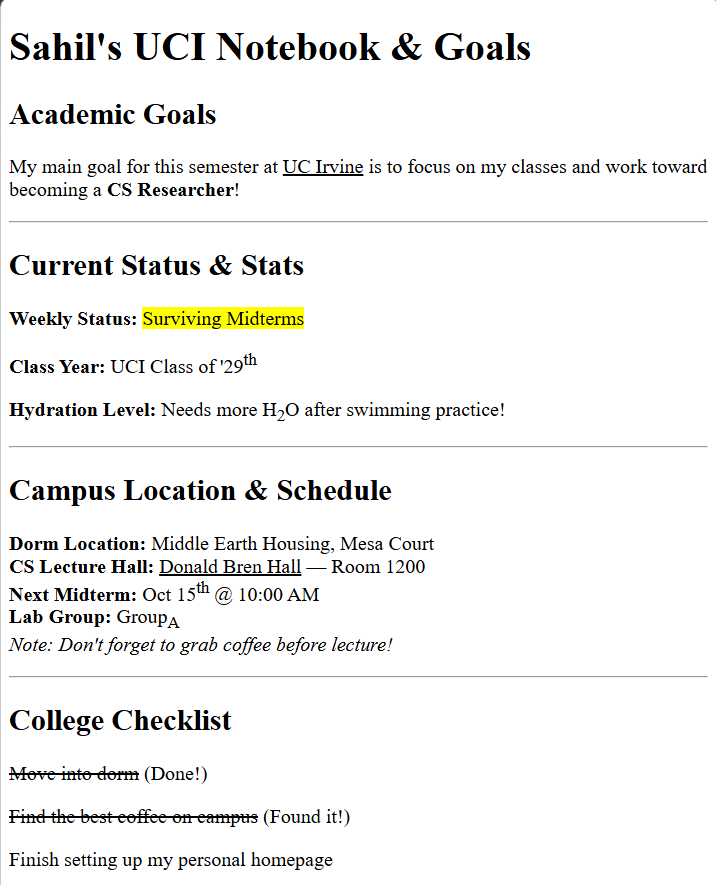Click the Class Year label
Viewport: 716px width, 885px height.
(x=57, y=367)
